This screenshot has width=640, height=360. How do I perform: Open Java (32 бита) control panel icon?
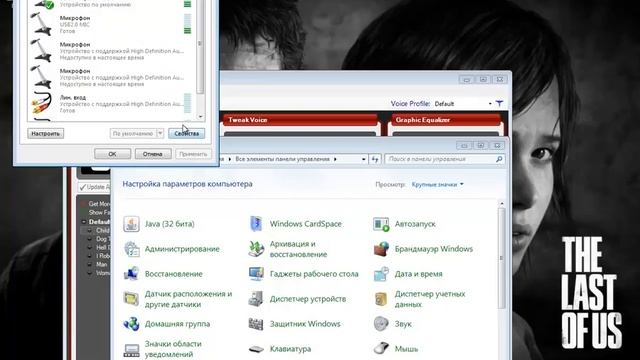pos(131,224)
